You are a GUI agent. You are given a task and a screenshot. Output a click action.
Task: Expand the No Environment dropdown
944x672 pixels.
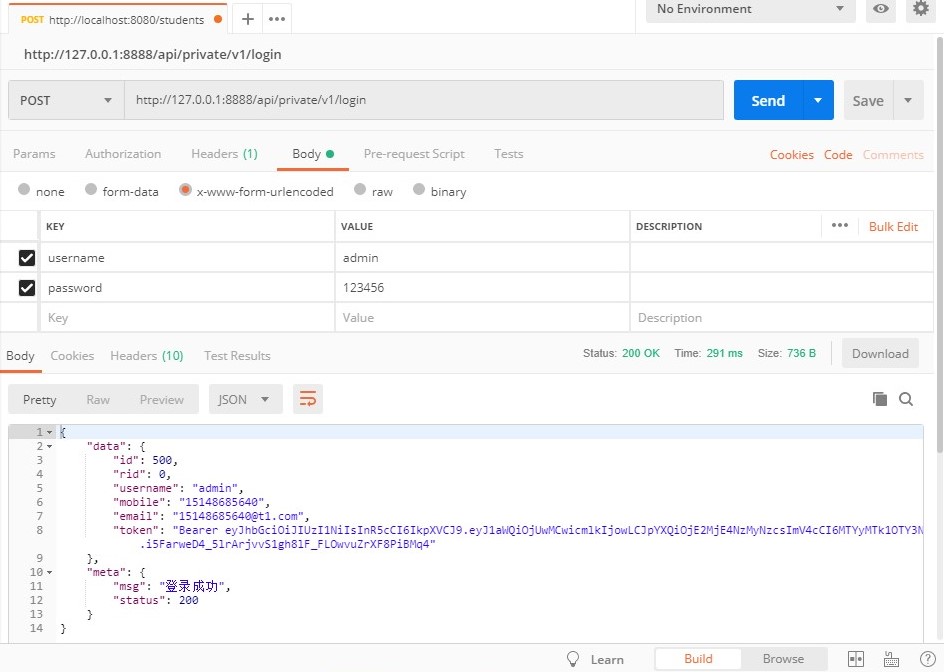(x=750, y=9)
